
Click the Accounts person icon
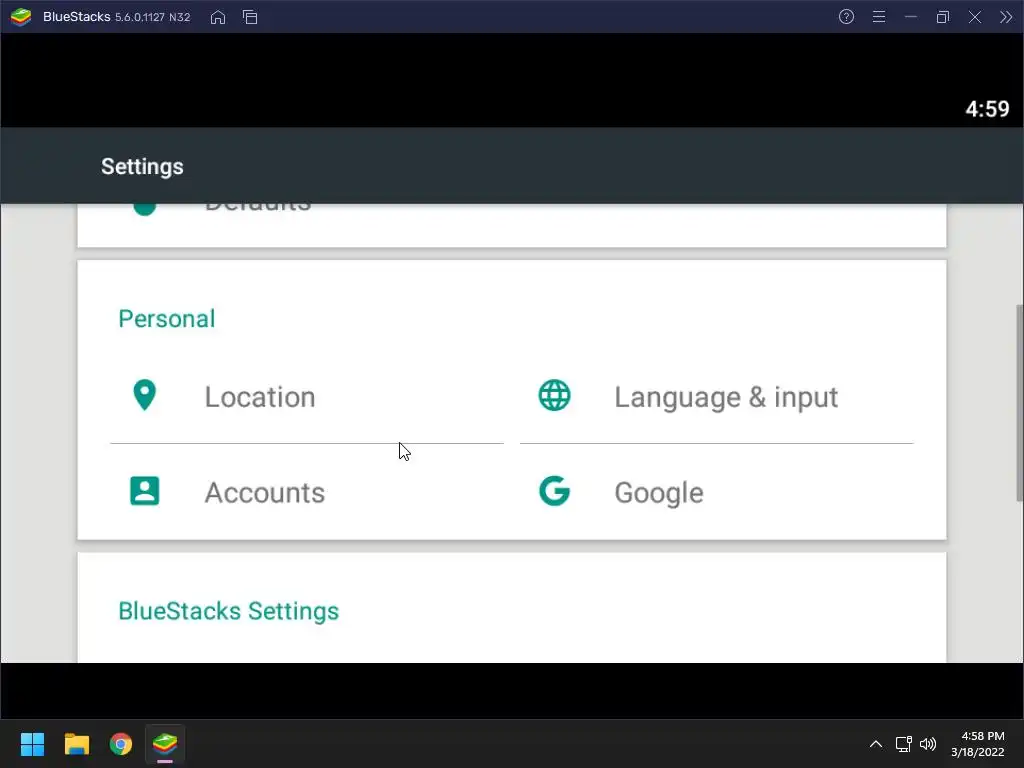coord(144,491)
